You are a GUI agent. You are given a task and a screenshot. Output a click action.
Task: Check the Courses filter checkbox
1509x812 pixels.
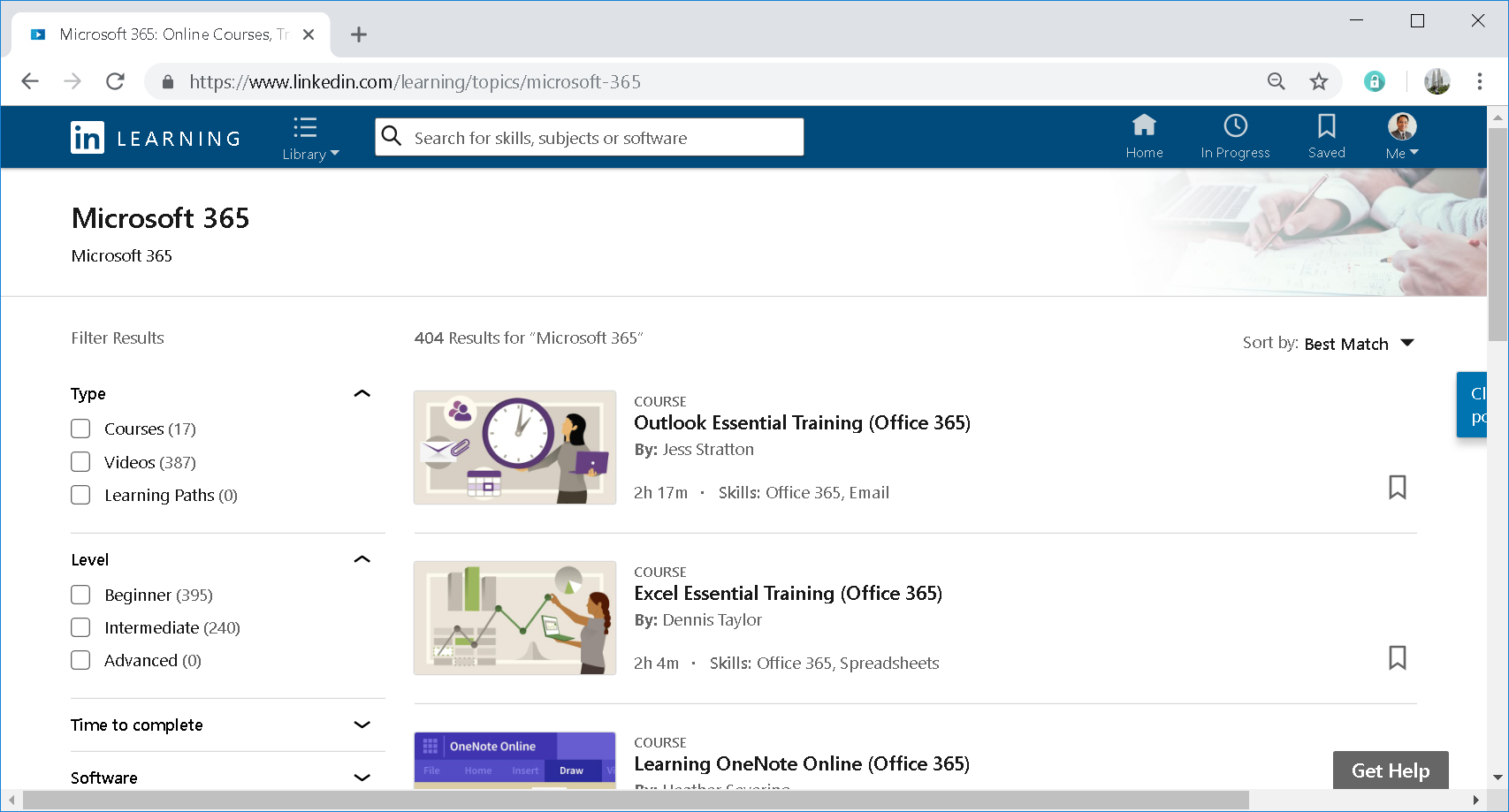pos(80,428)
